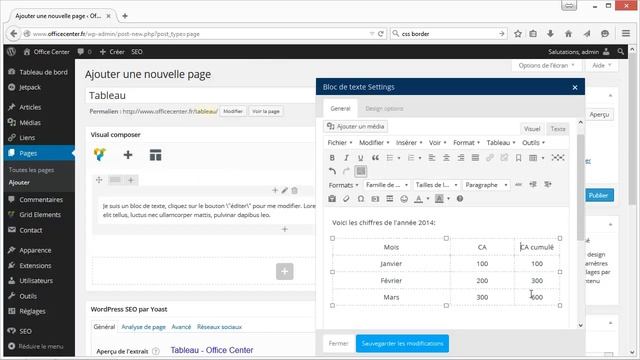
Task: Increase the indent
Action: (548, 184)
